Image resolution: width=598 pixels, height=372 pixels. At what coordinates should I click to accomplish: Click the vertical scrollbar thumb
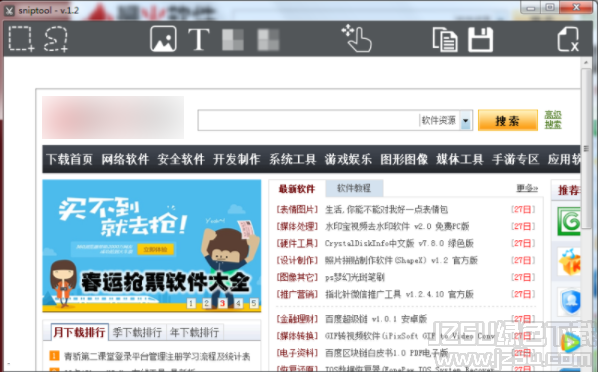(586, 148)
